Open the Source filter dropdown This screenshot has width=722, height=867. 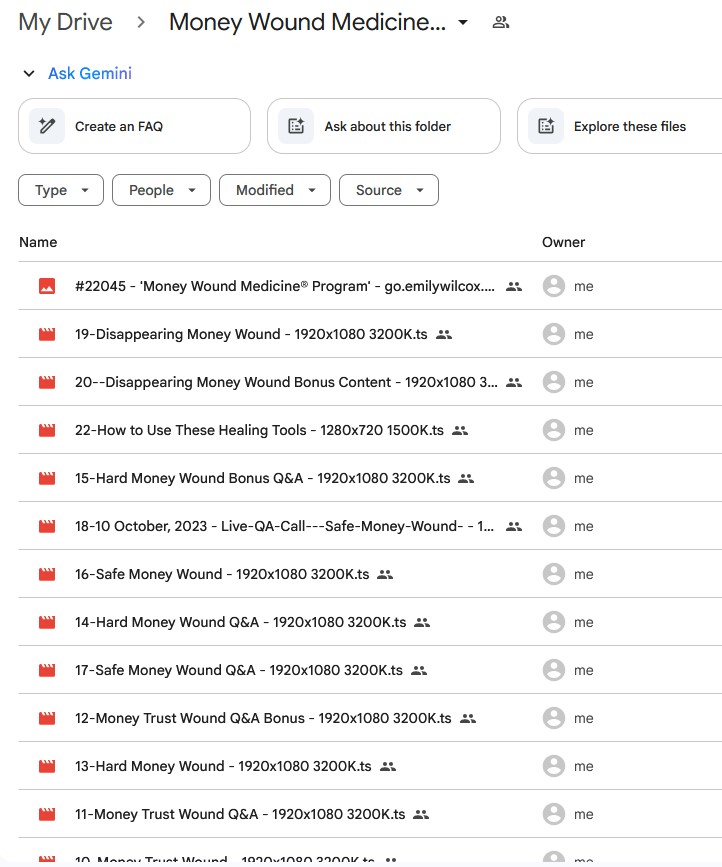pos(389,190)
